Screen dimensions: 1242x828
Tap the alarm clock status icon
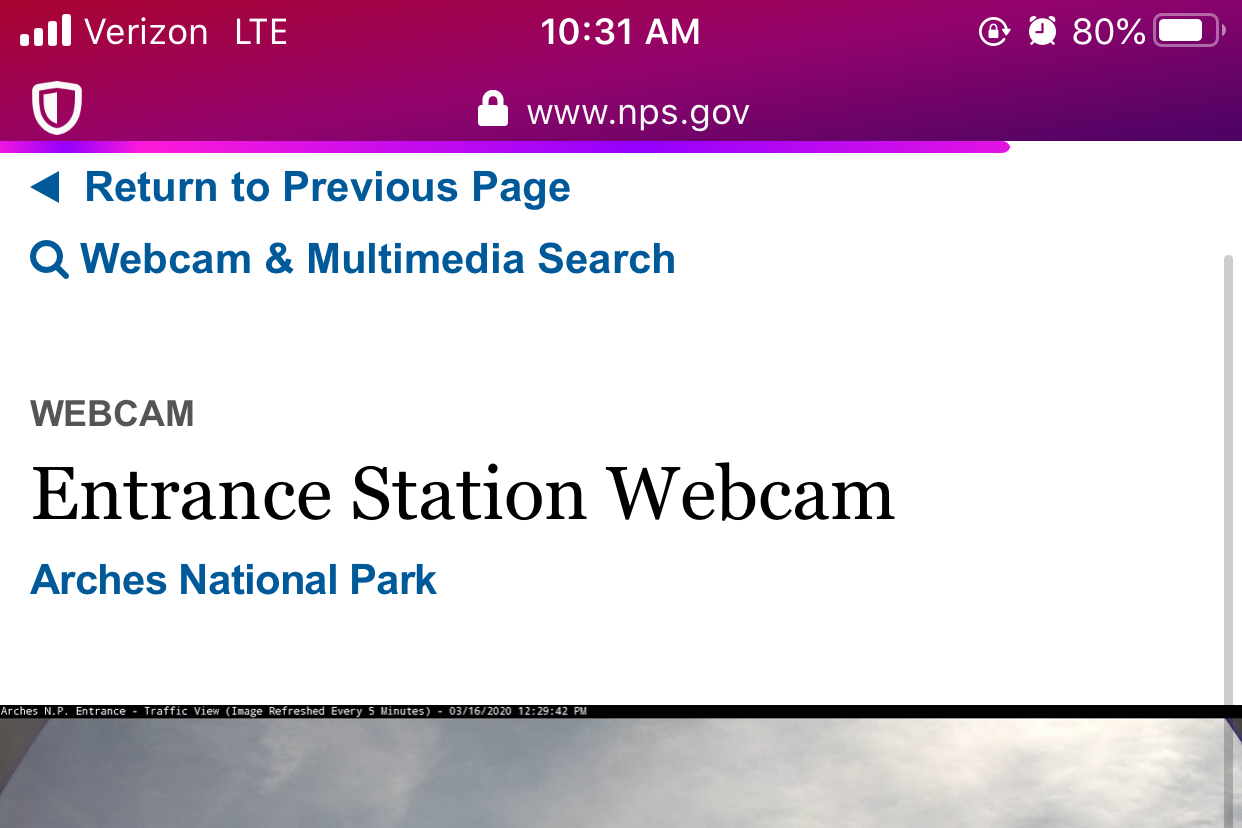click(1042, 32)
